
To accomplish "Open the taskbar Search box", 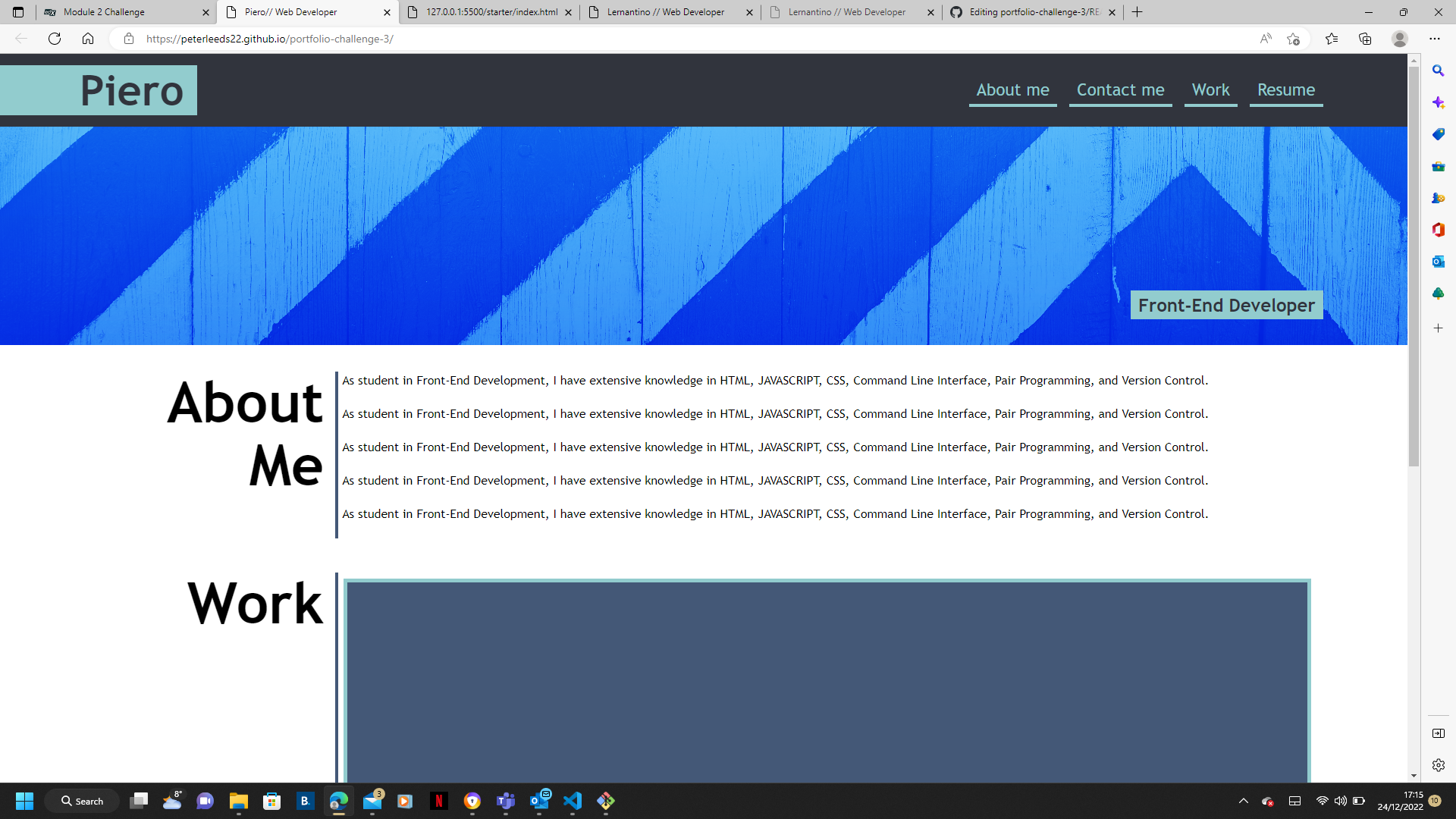I will pos(82,801).
